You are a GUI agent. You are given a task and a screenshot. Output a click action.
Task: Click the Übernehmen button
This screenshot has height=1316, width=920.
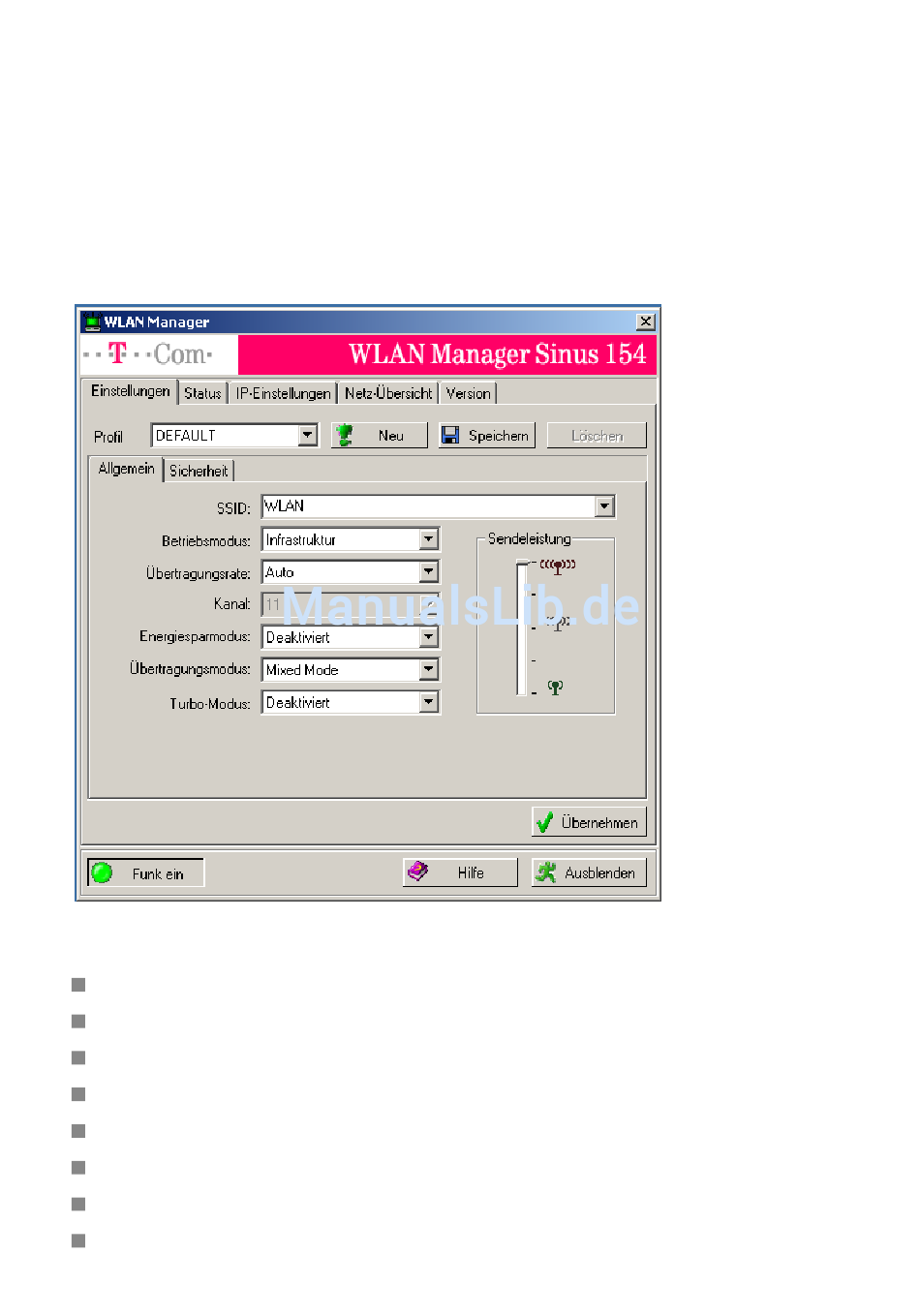(x=589, y=822)
